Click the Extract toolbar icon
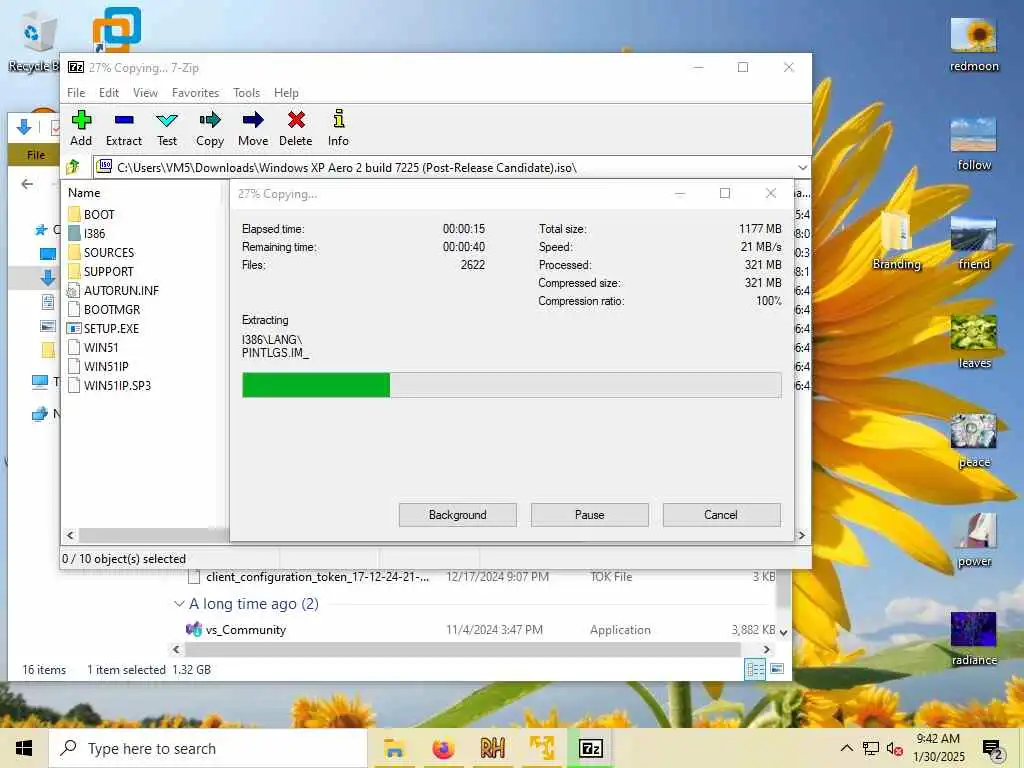 tap(123, 128)
